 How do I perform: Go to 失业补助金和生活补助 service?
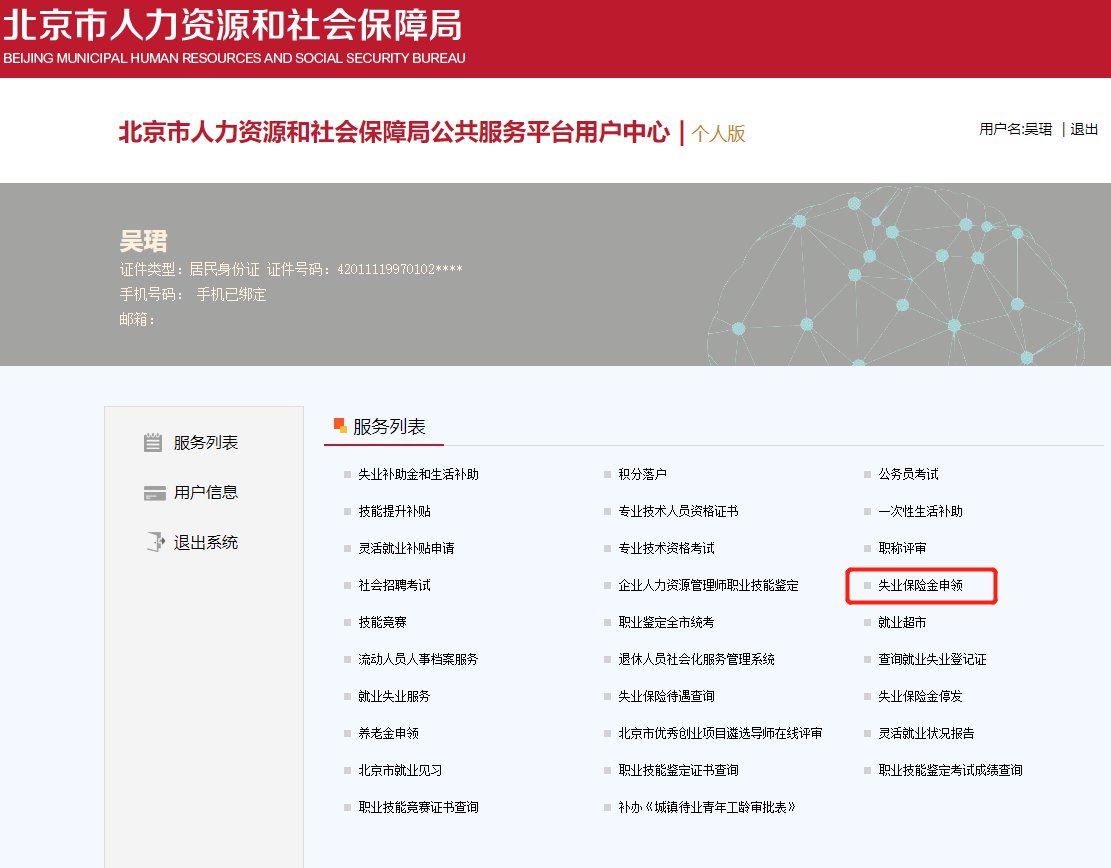pyautogui.click(x=418, y=474)
